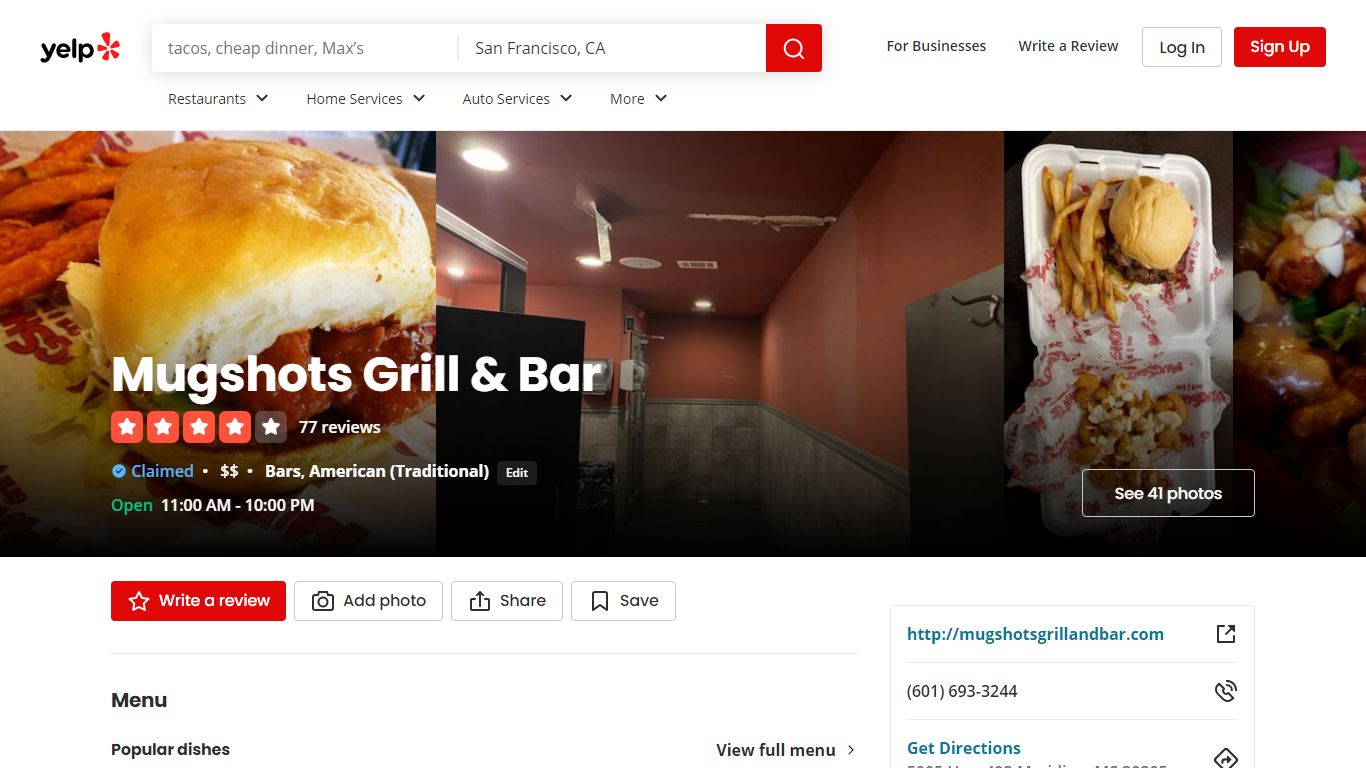This screenshot has width=1366, height=768.
Task: Open the restroom interior photo
Action: tap(720, 343)
